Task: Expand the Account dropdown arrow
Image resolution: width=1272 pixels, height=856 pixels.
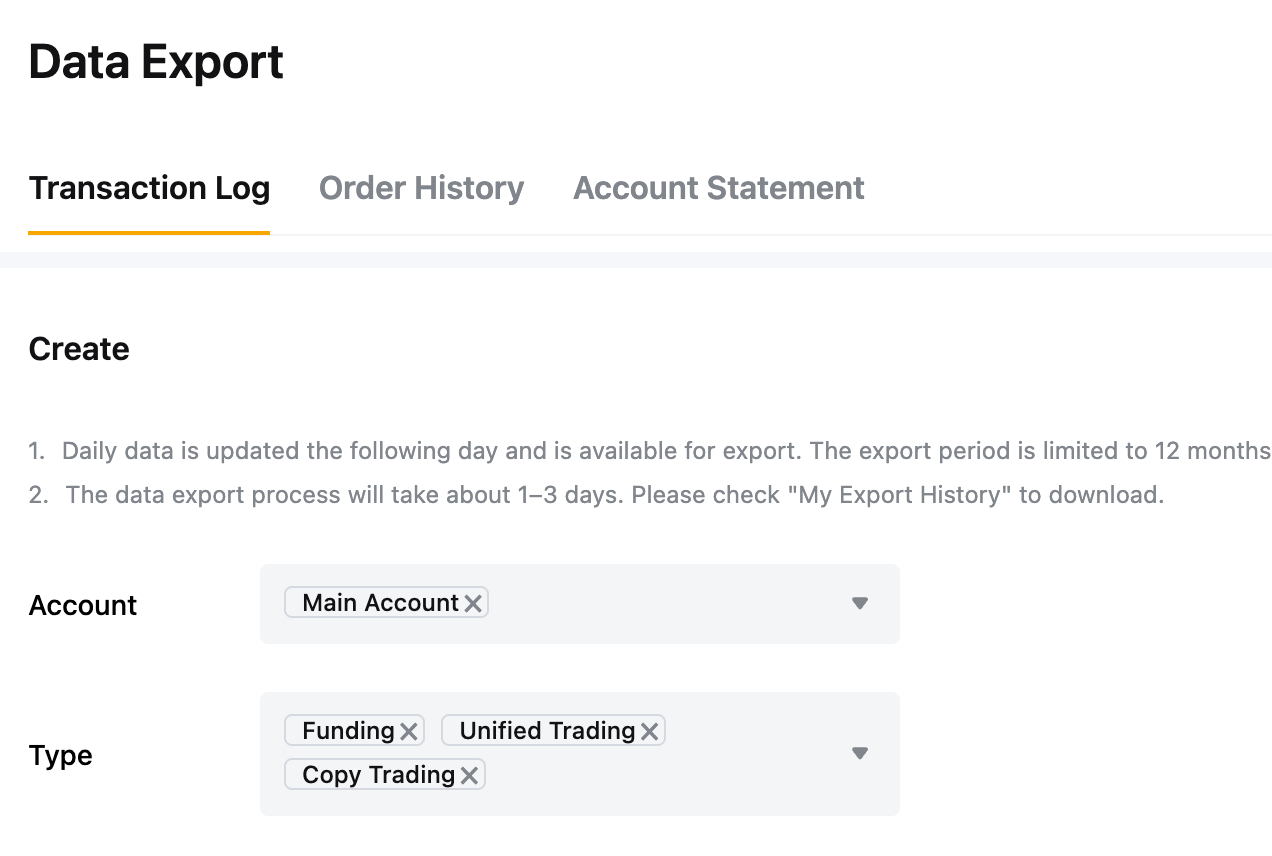Action: point(860,603)
